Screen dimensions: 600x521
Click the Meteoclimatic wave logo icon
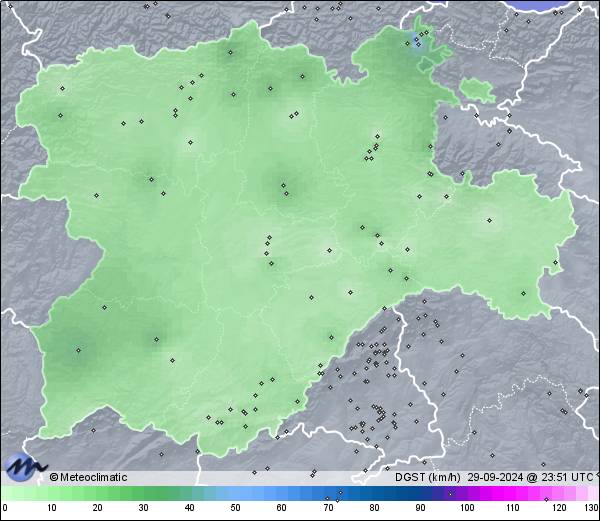tap(24, 467)
